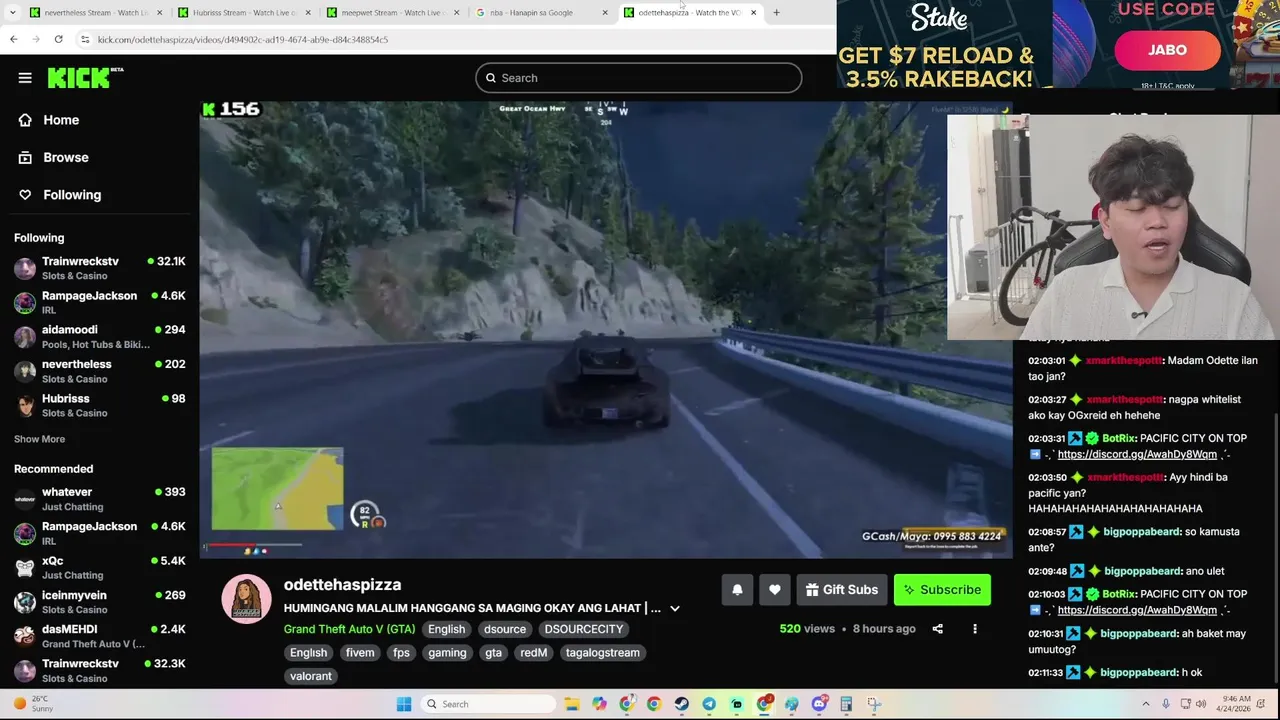Open Snipping Tool from taskbar

[x=874, y=704]
